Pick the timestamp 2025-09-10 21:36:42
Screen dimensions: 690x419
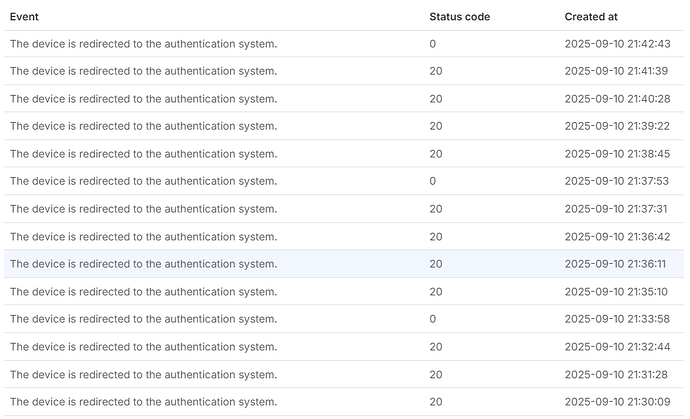623,237
